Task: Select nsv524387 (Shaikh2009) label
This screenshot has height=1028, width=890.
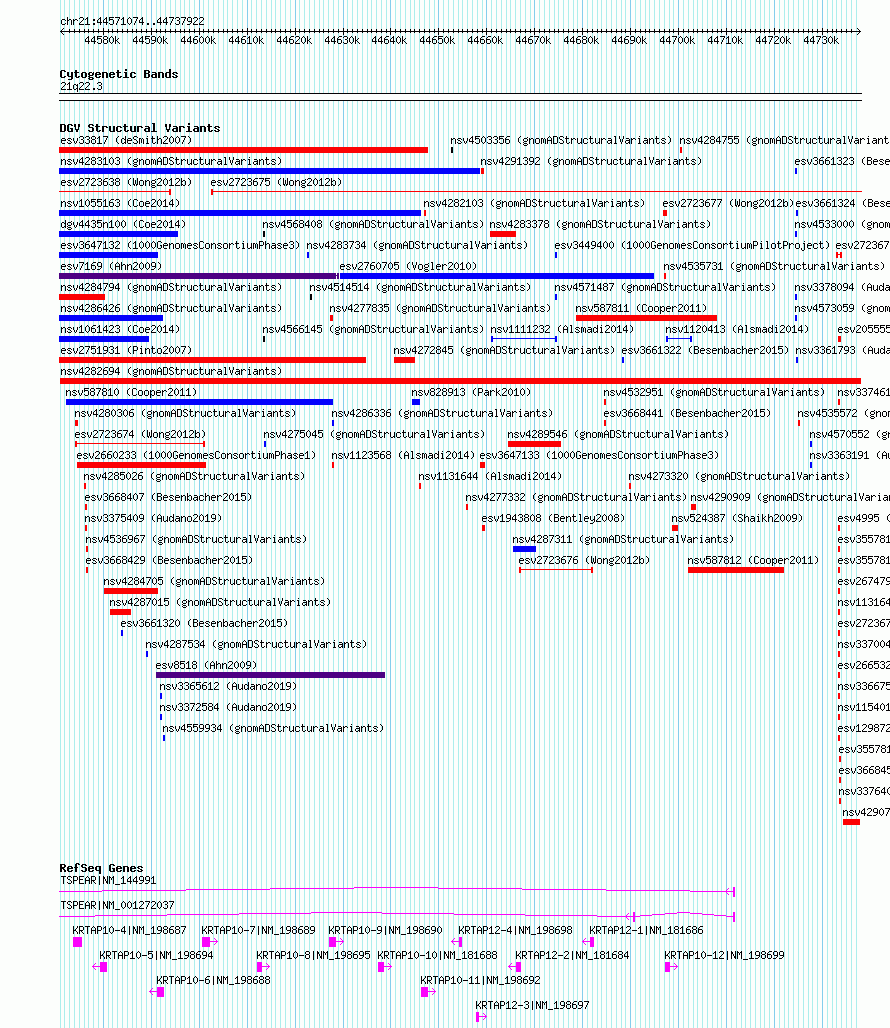Action: (x=737, y=518)
